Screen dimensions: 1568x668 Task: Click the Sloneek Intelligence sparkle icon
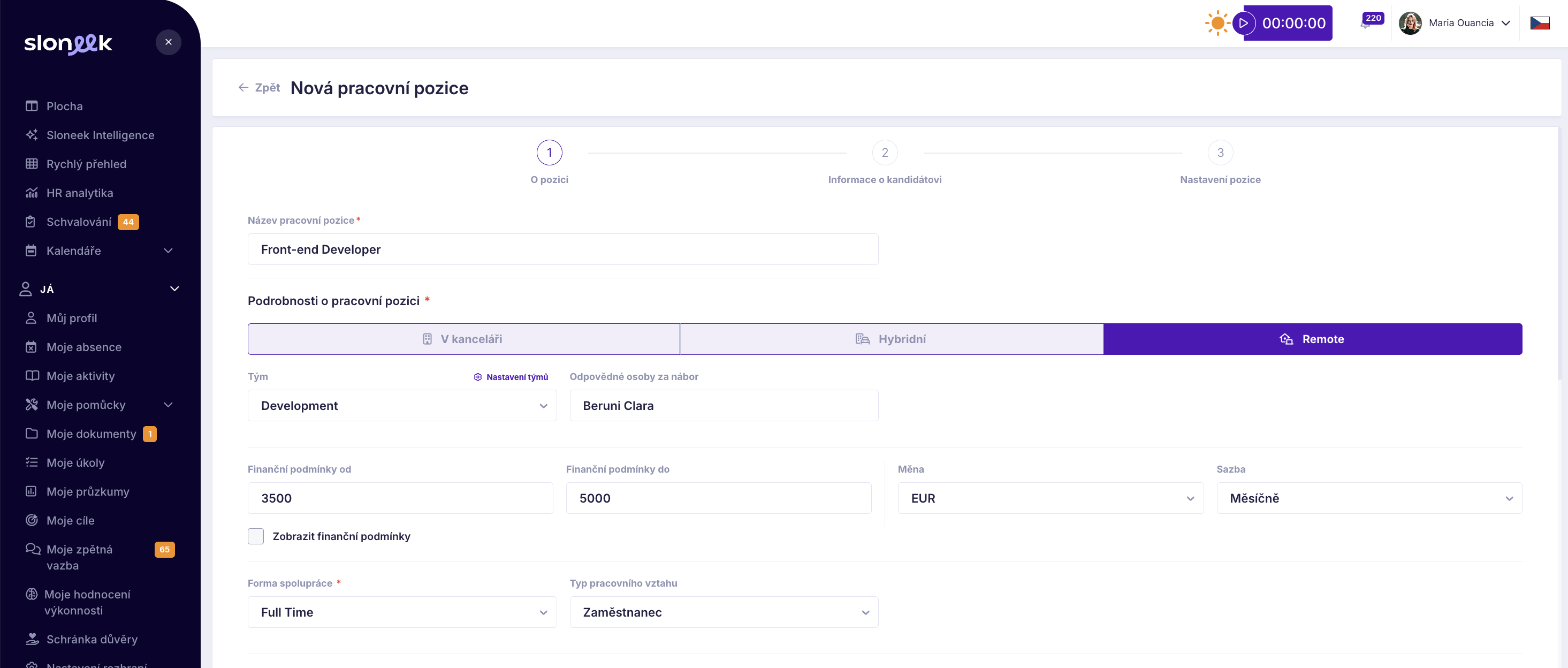pyautogui.click(x=32, y=135)
